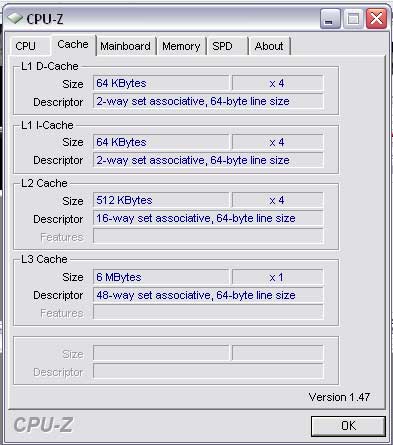Image resolution: width=393 pixels, height=445 pixels.
Task: Select the Cache tab
Action: tap(73, 44)
